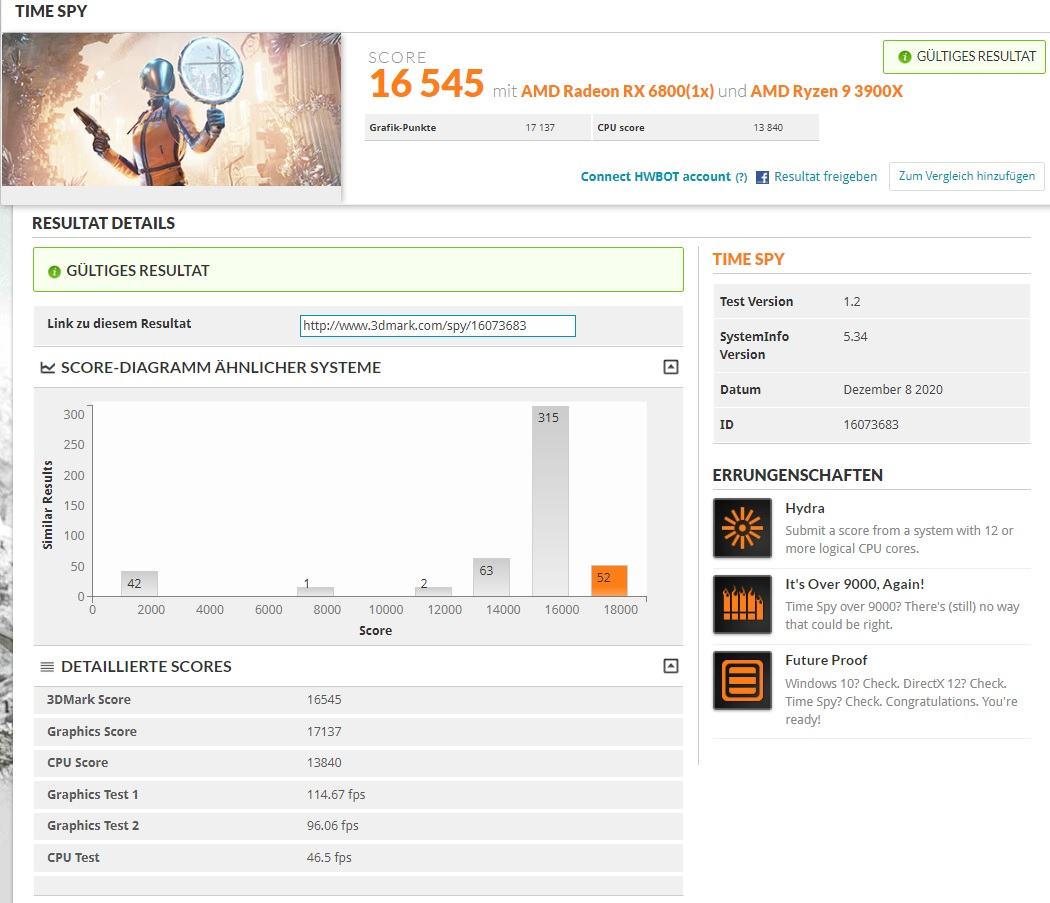Viewport: 1050px width, 903px height.
Task: Click SystemInfo Version value 5.34
Action: (855, 336)
